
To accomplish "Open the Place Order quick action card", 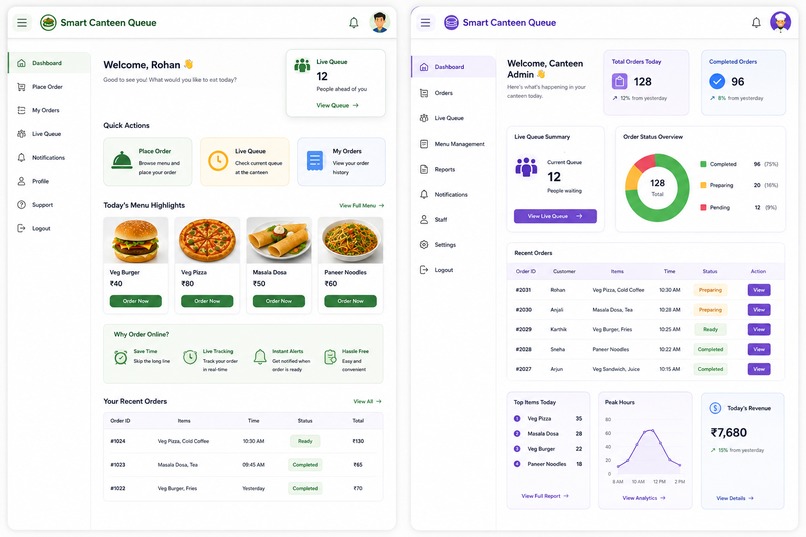I will coord(148,161).
